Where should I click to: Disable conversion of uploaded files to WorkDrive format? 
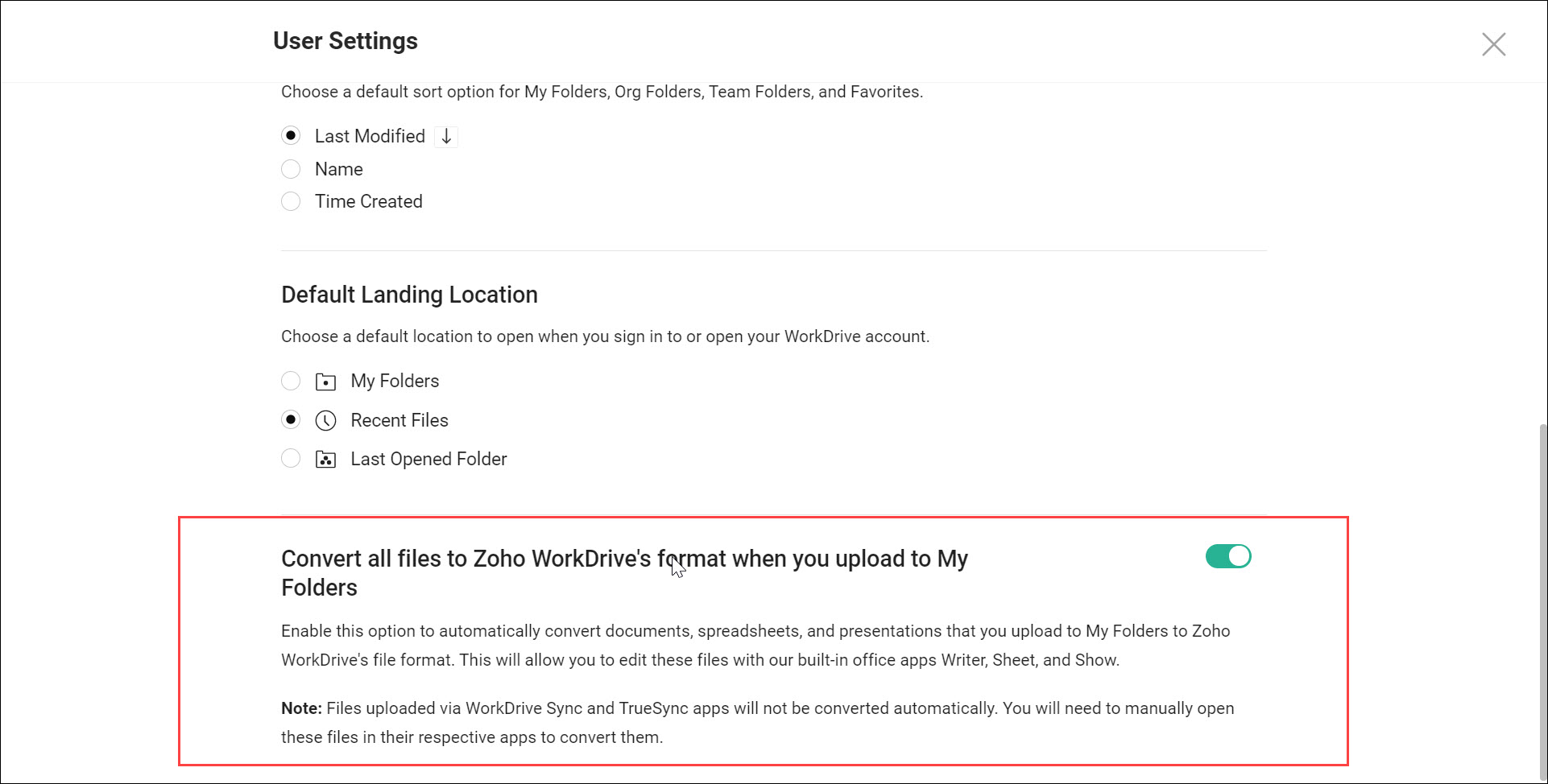click(1227, 556)
